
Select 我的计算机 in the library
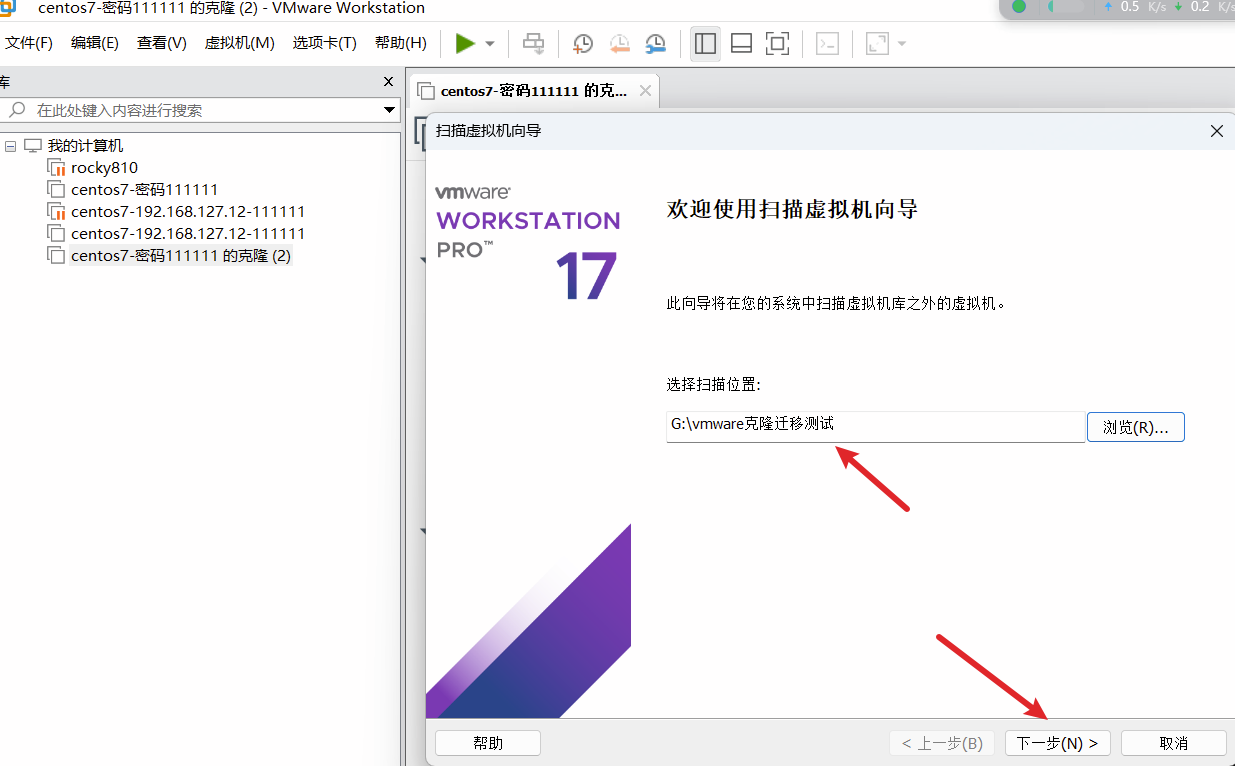85,146
